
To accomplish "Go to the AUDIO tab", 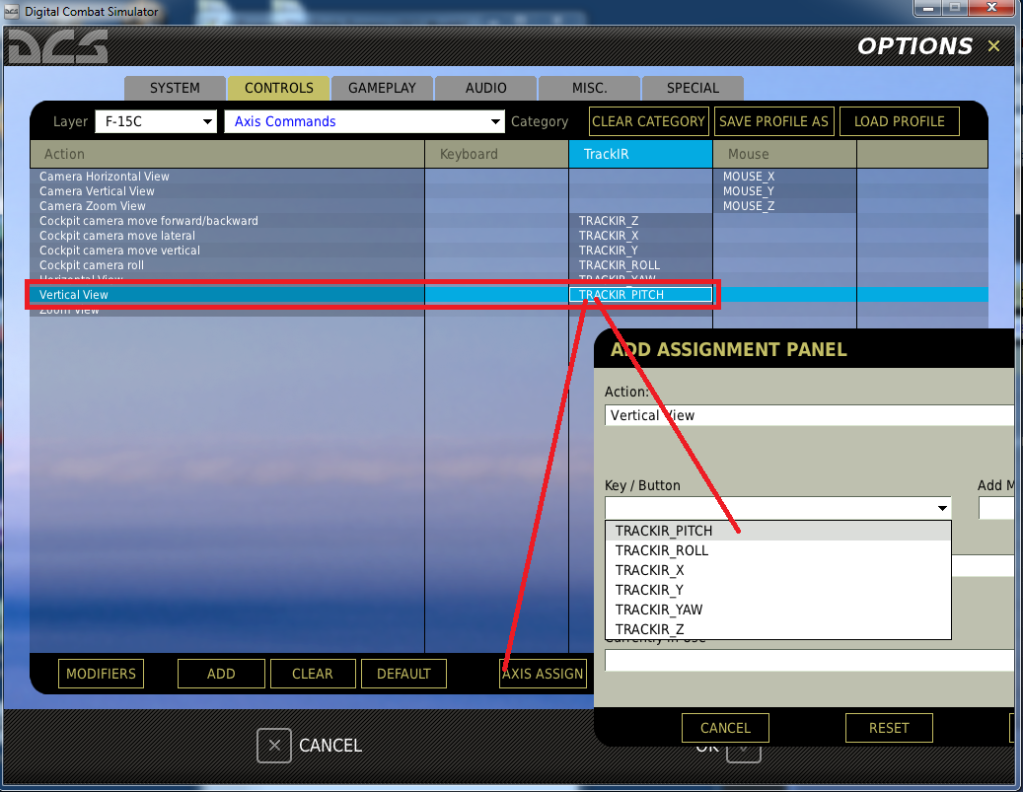I will click(x=486, y=88).
